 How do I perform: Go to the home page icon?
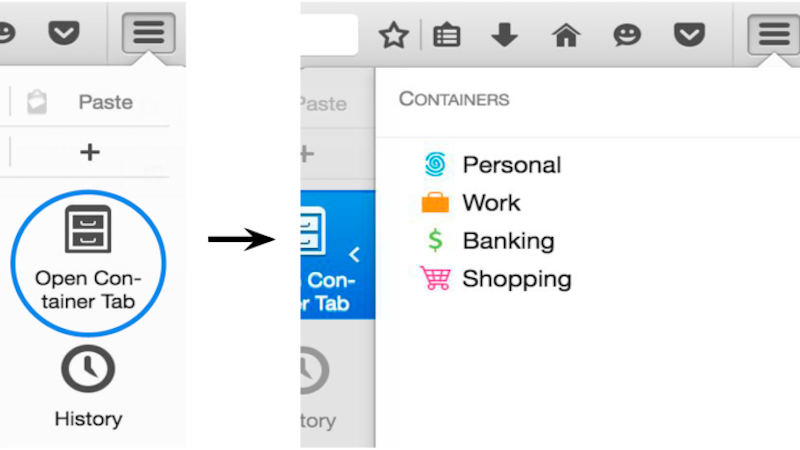coord(566,35)
